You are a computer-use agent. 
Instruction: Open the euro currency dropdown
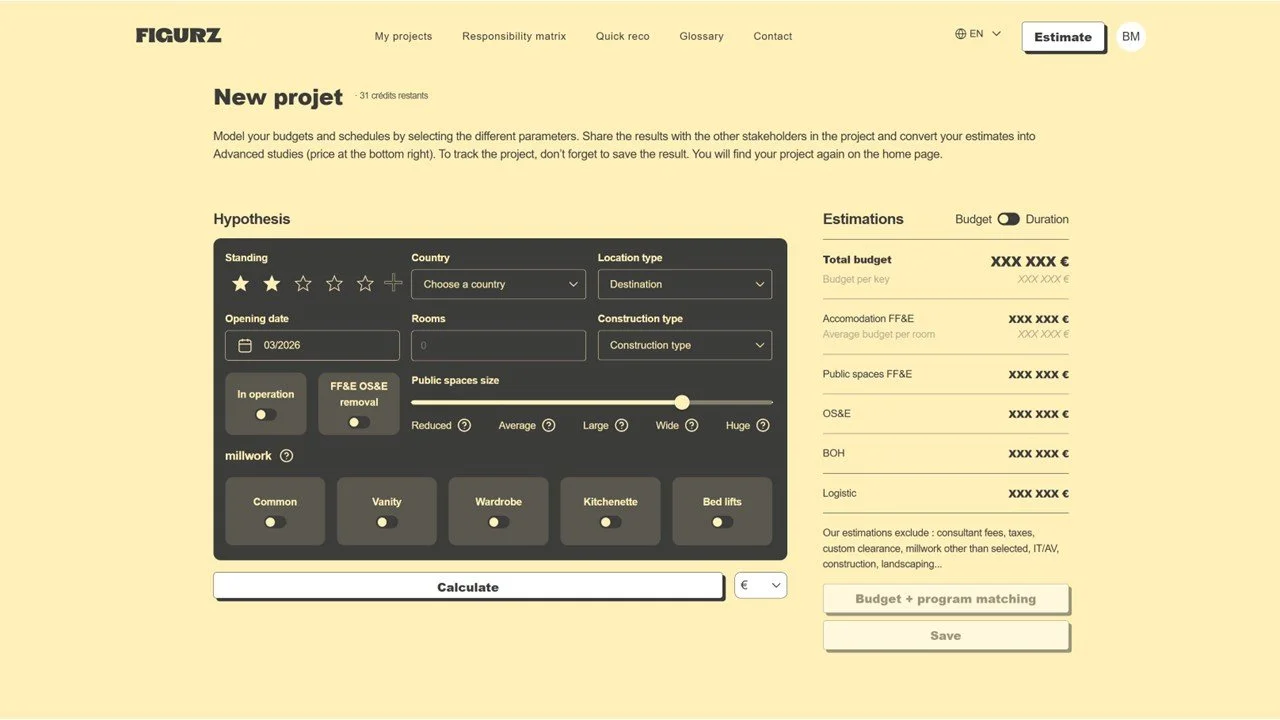[761, 585]
